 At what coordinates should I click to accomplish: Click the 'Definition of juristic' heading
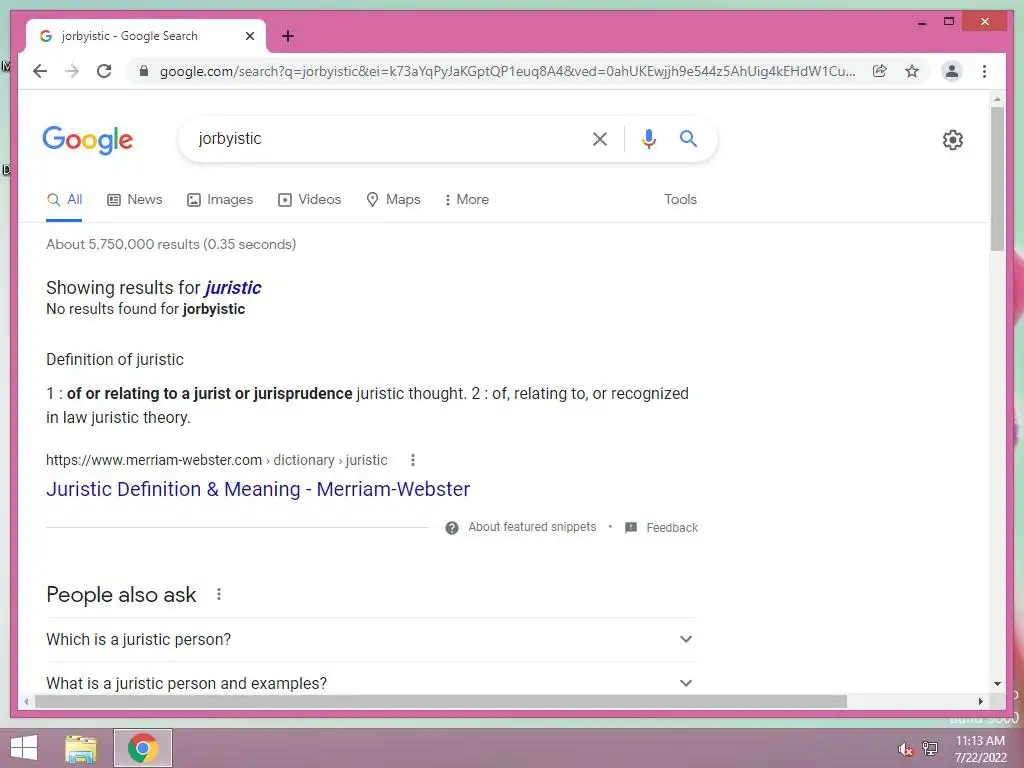[x=115, y=359]
